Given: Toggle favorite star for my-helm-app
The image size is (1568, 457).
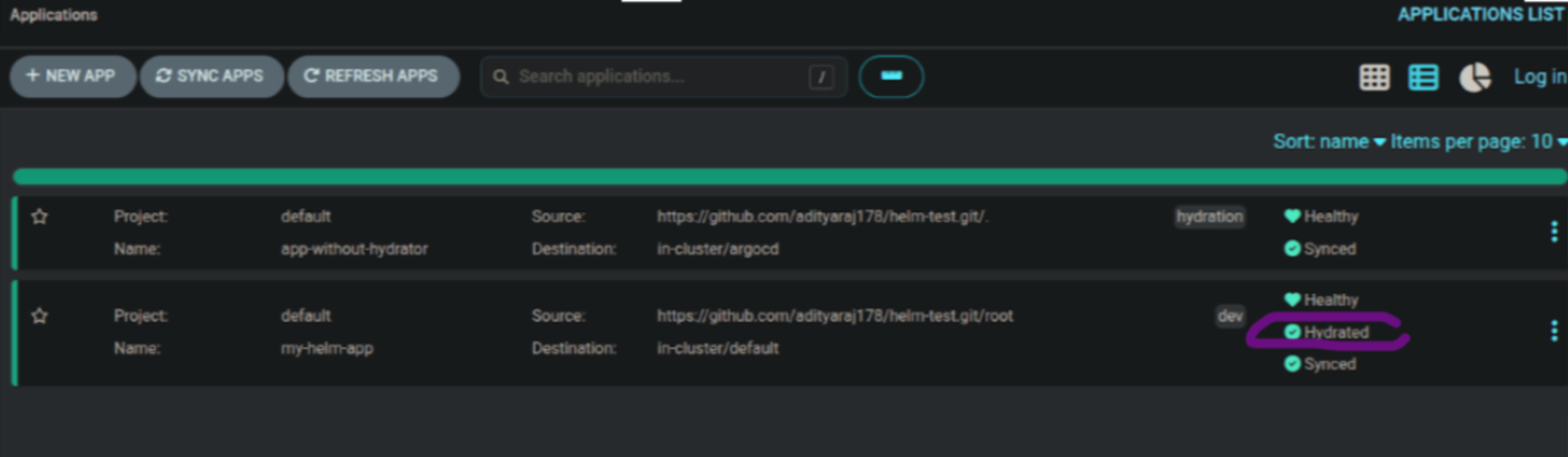Looking at the screenshot, I should [40, 316].
